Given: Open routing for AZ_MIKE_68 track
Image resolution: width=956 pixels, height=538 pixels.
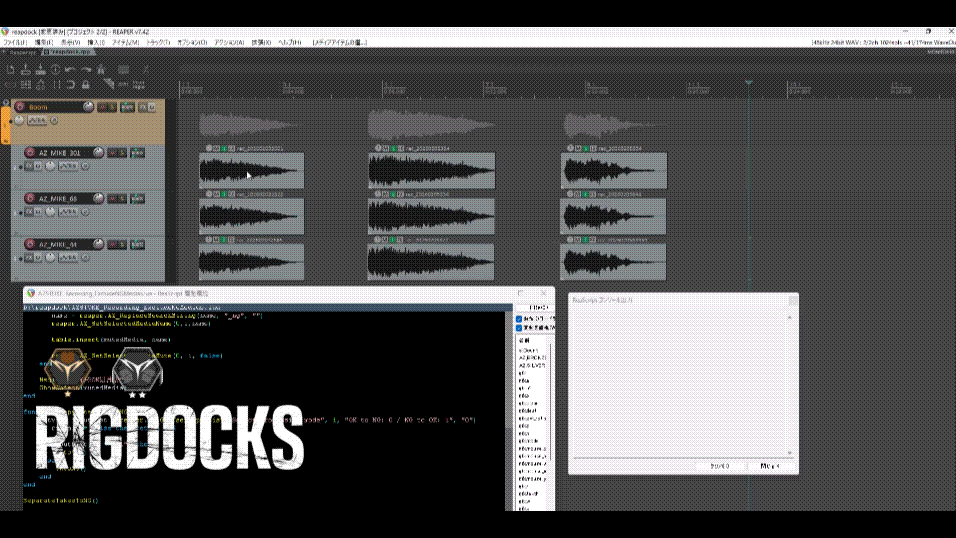Looking at the screenshot, I should point(138,198).
